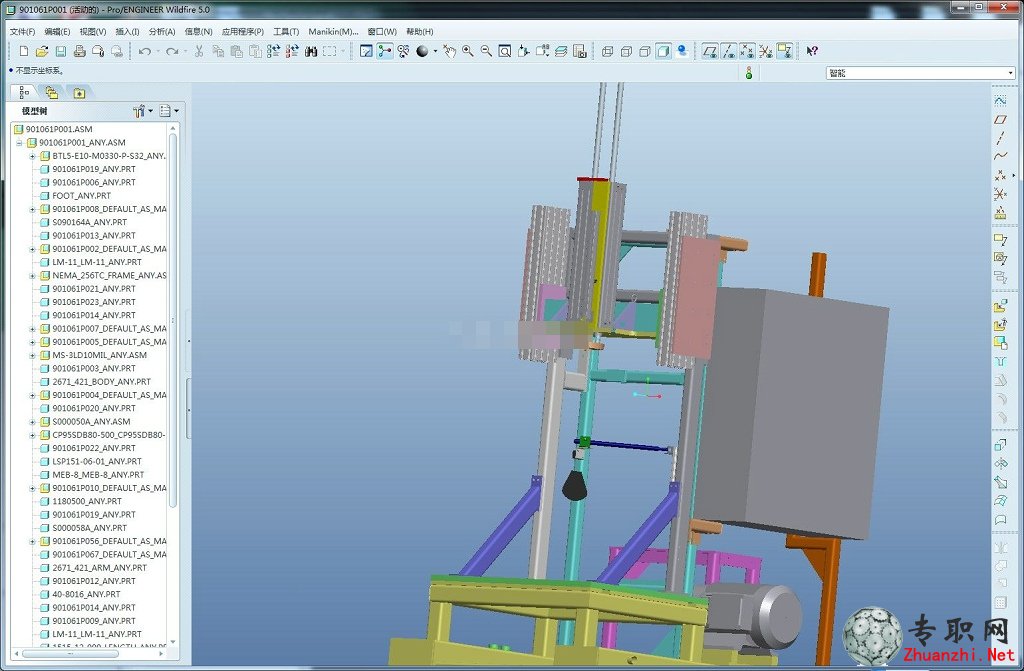1024x671 pixels.
Task: Create a new file with the New icon
Action: pos(24,51)
